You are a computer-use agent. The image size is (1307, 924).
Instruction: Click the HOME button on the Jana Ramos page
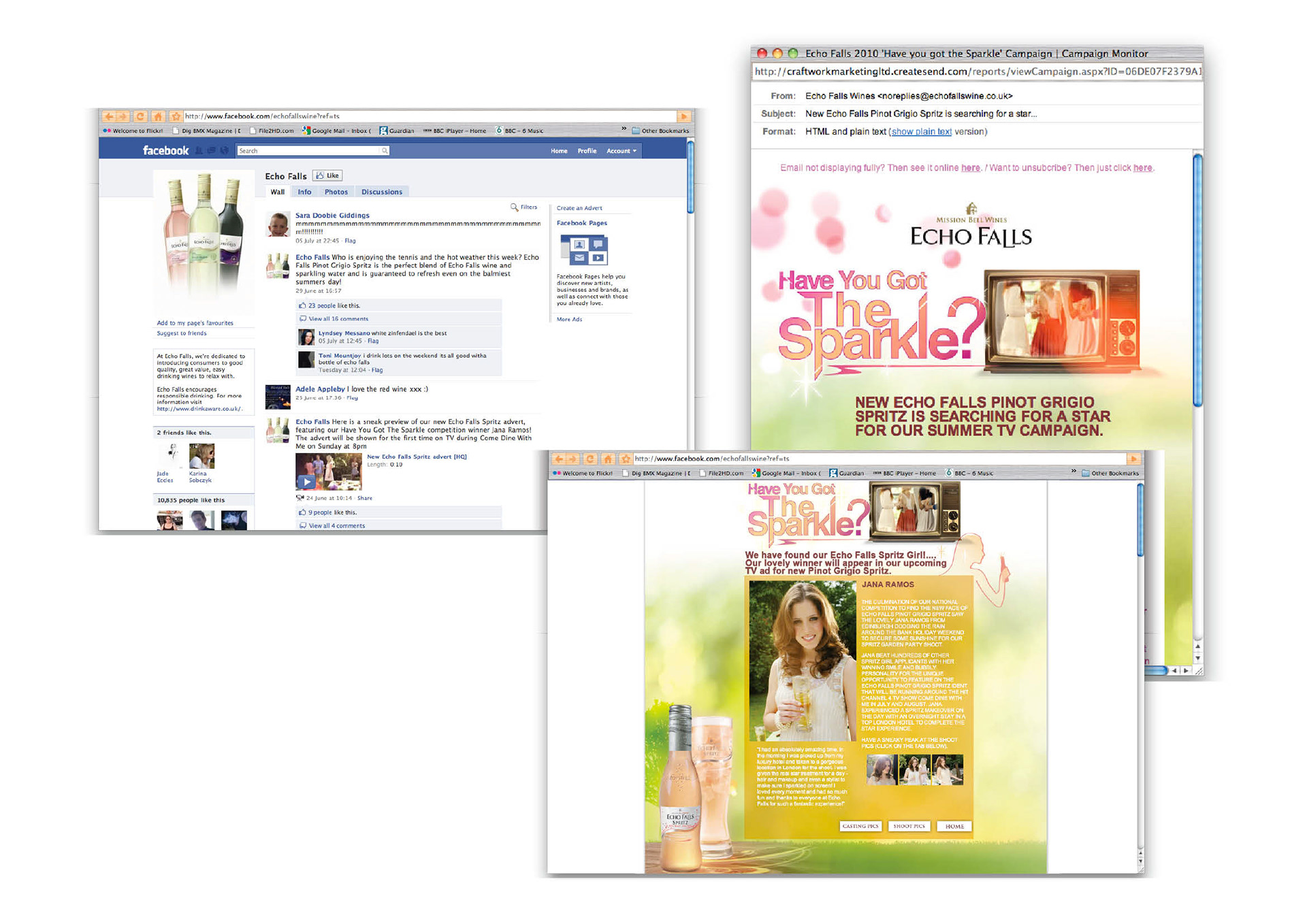tap(954, 826)
